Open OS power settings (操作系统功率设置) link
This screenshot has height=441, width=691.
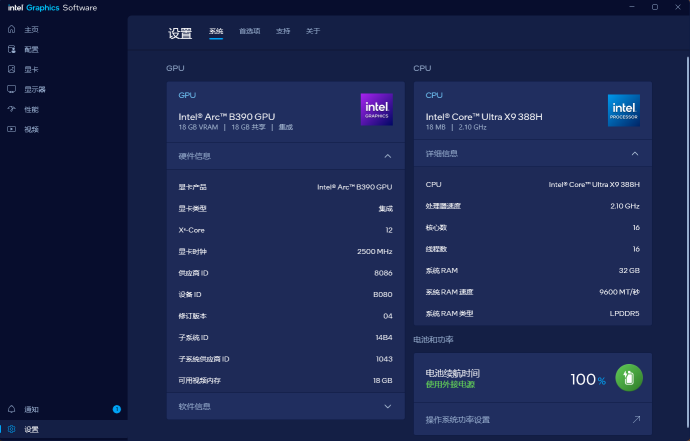coord(458,420)
